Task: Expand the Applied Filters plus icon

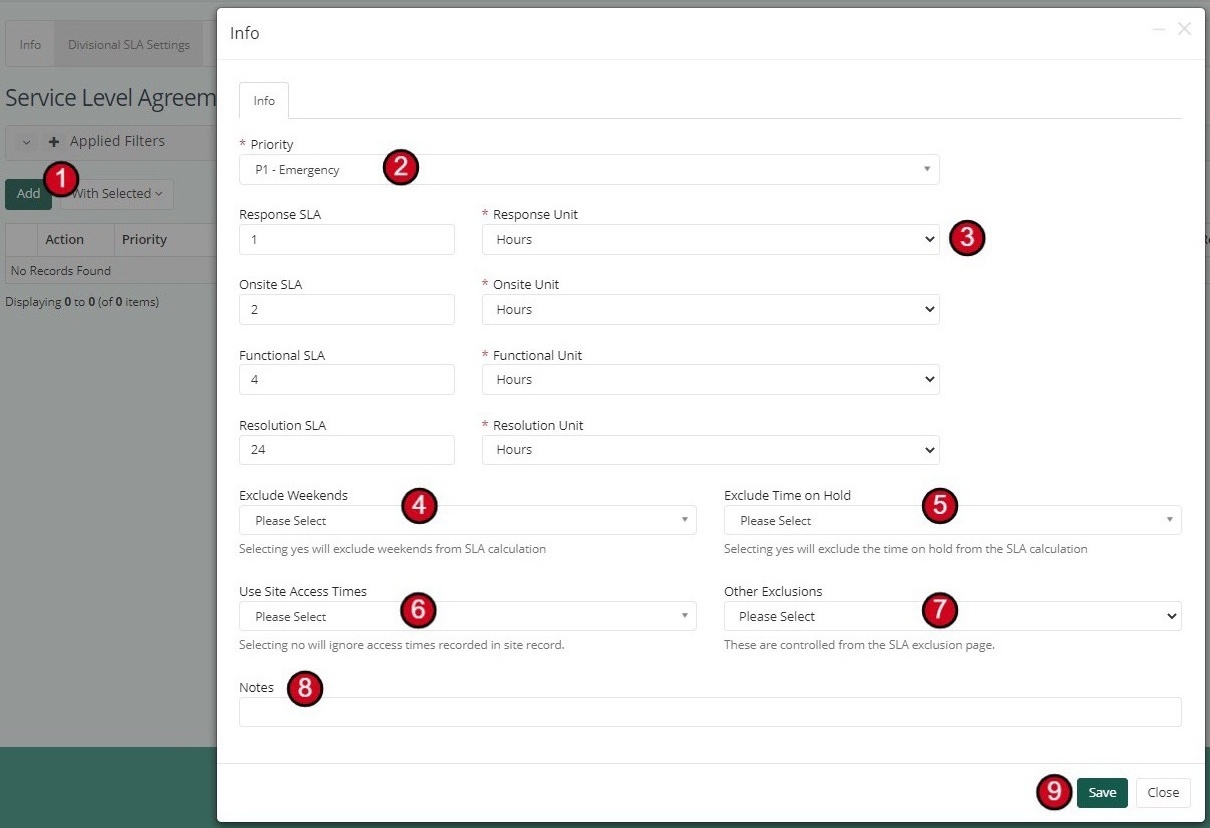Action: (54, 142)
